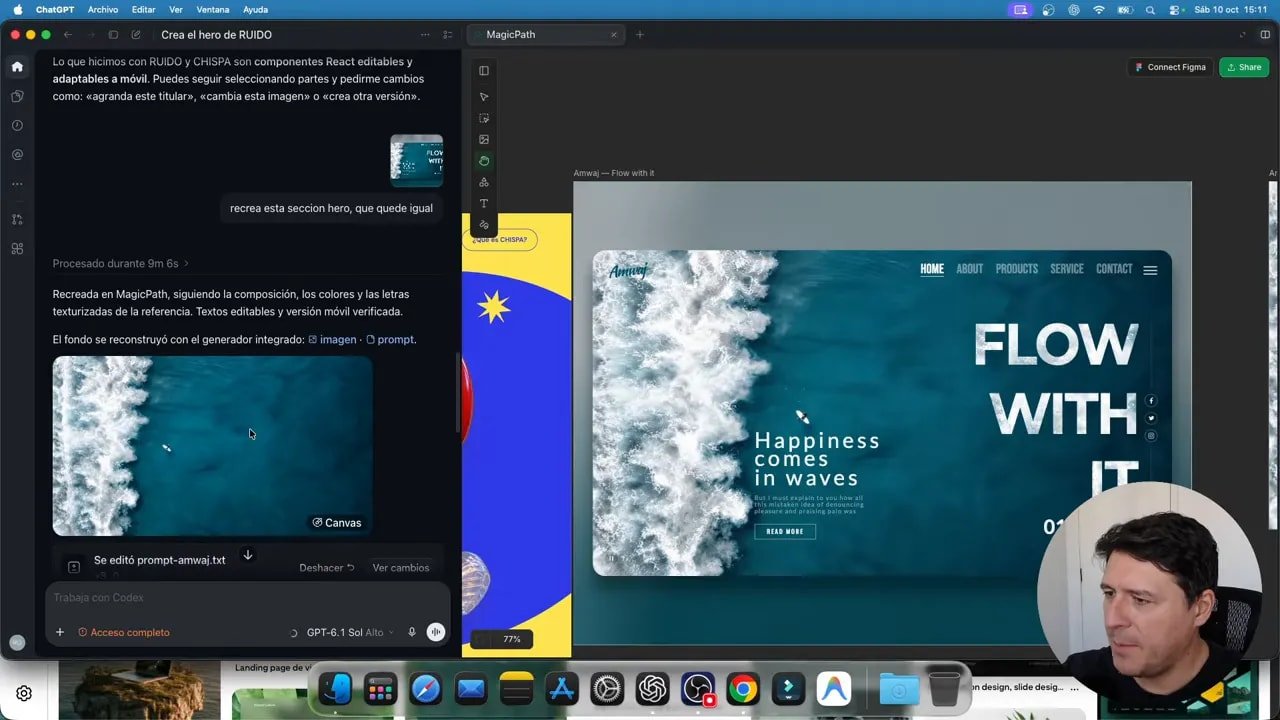Image resolution: width=1280 pixels, height=720 pixels.
Task: Click the 'Trabaja con Codex' input field
Action: (247, 598)
